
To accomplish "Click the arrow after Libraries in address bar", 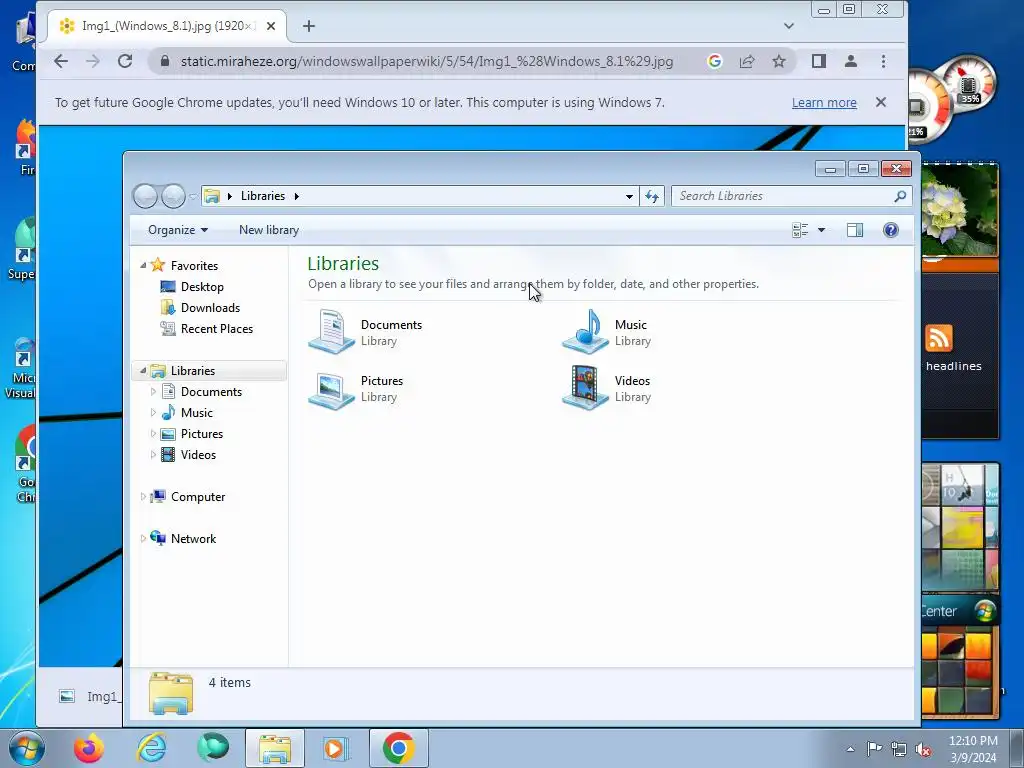I will (296, 196).
